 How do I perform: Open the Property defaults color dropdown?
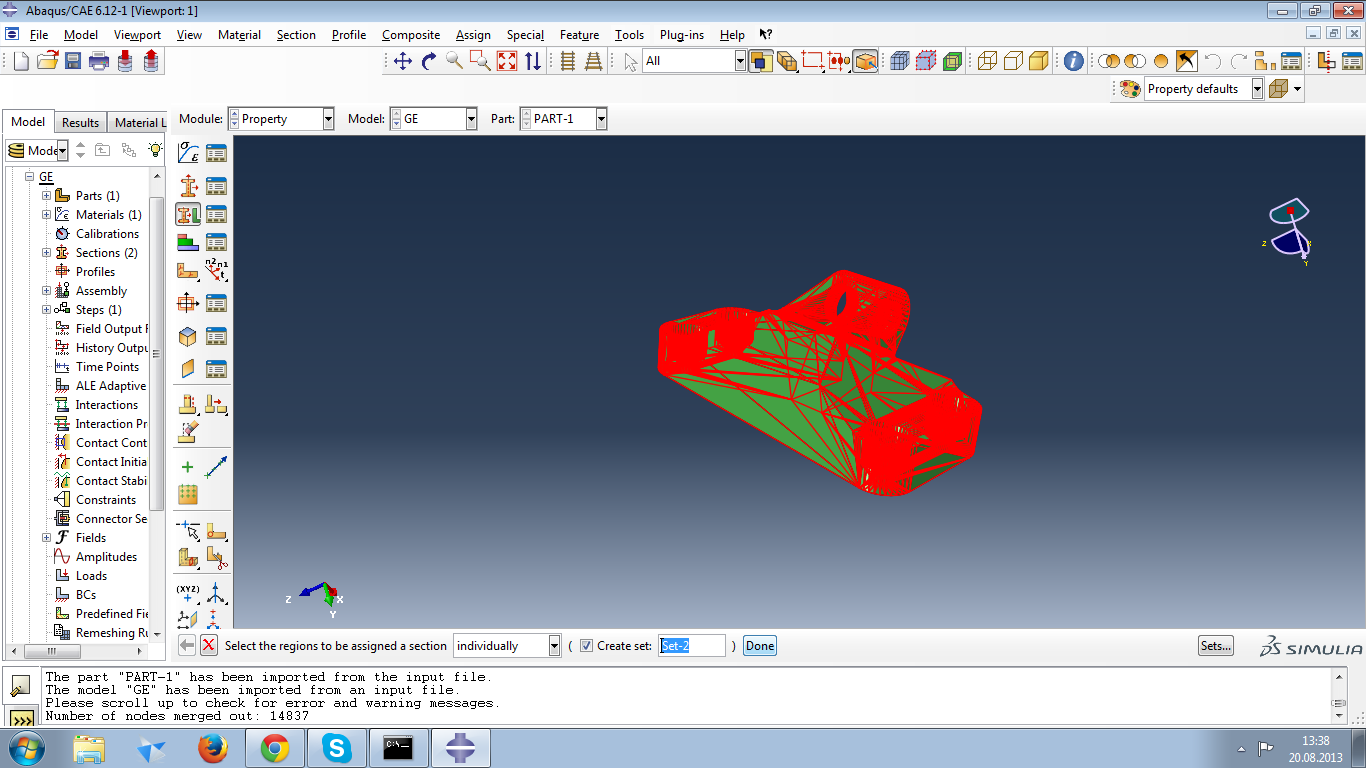tap(1257, 89)
